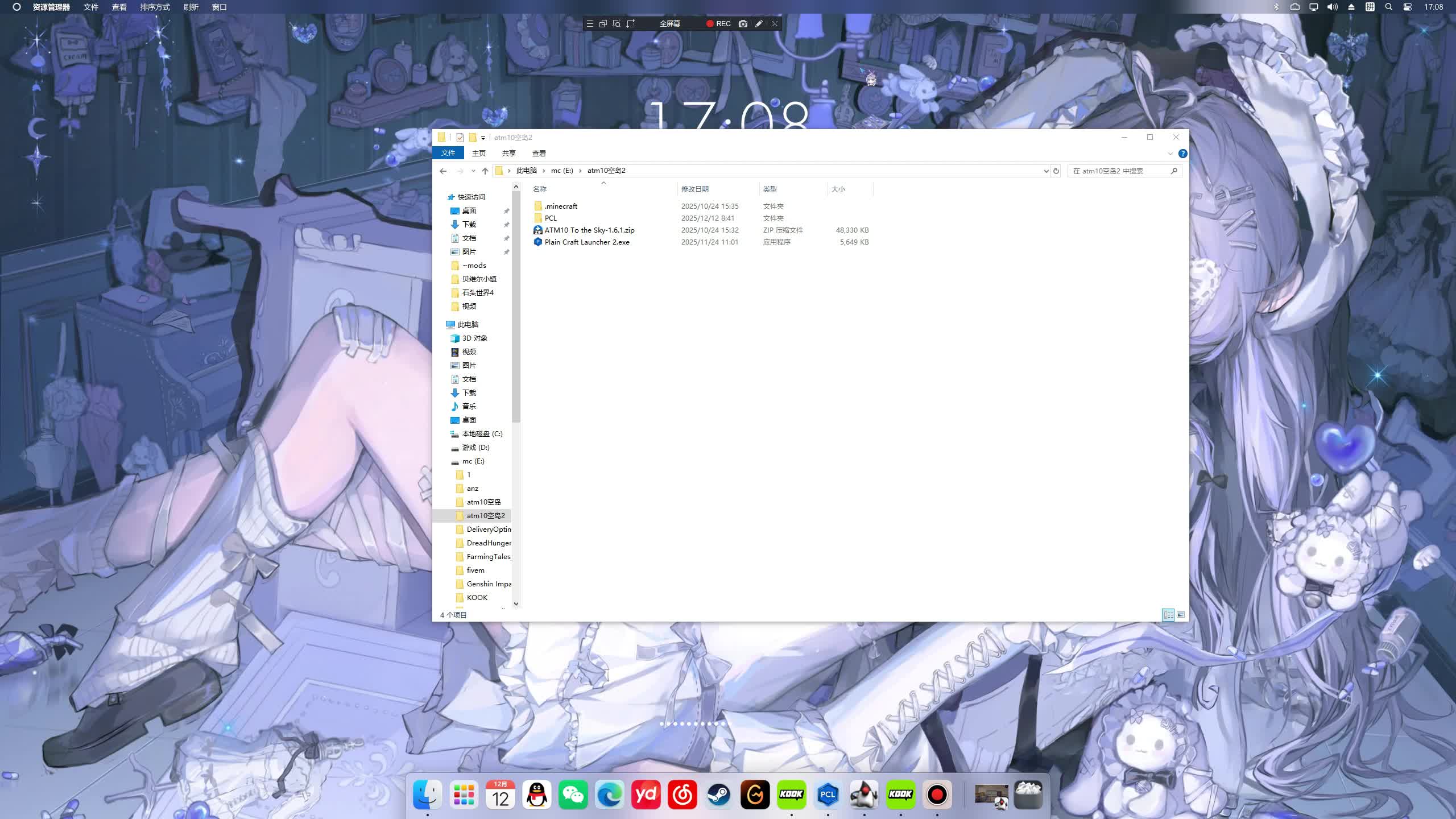1456x819 pixels.
Task: Switch to large icons view
Action: click(x=1181, y=615)
